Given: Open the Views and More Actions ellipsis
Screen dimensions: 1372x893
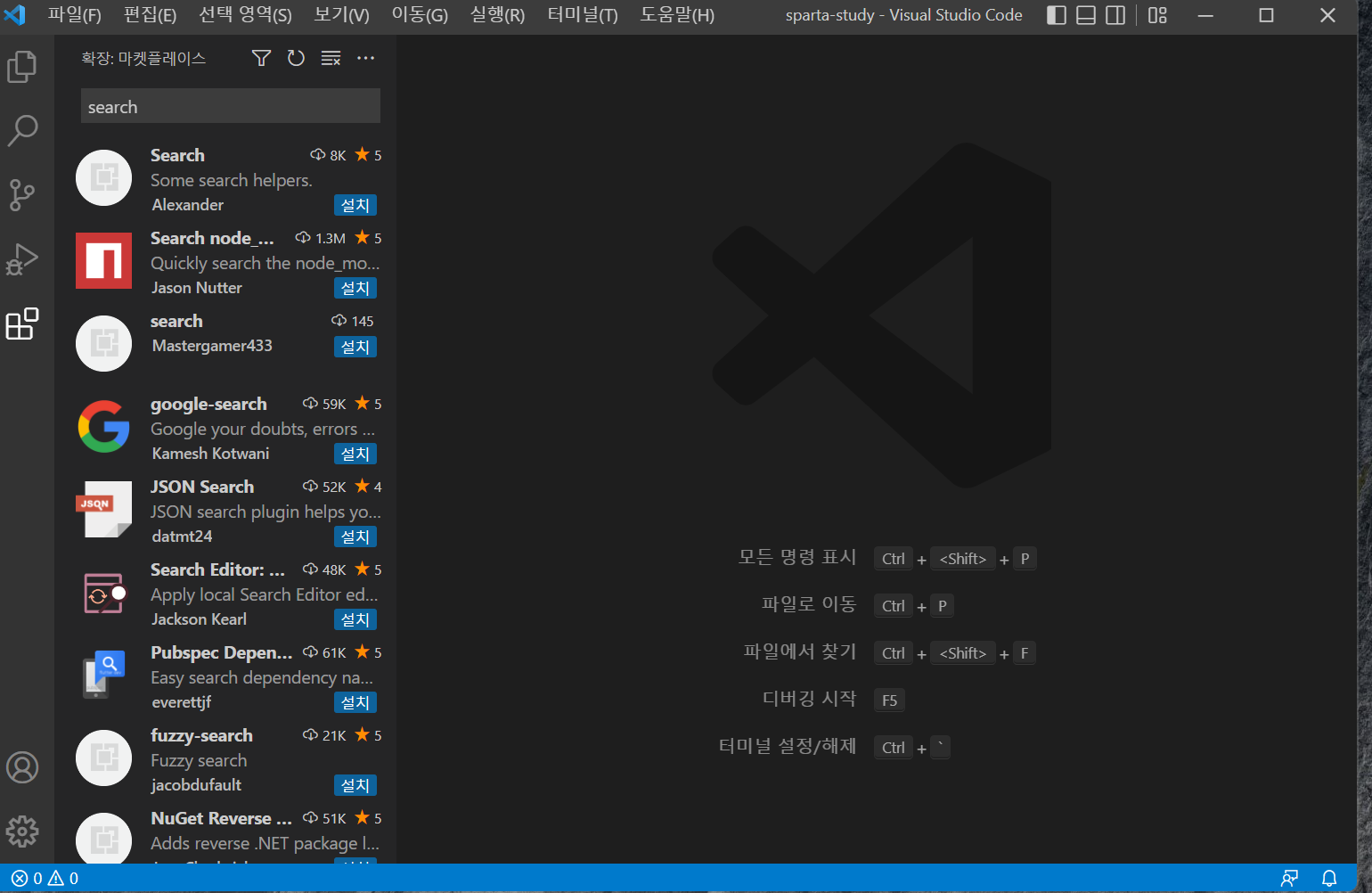Looking at the screenshot, I should 365,58.
